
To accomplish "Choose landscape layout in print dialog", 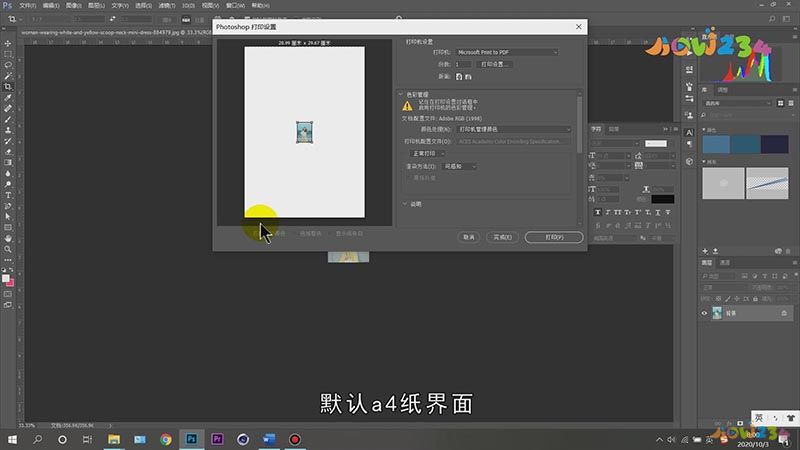I will coord(468,77).
